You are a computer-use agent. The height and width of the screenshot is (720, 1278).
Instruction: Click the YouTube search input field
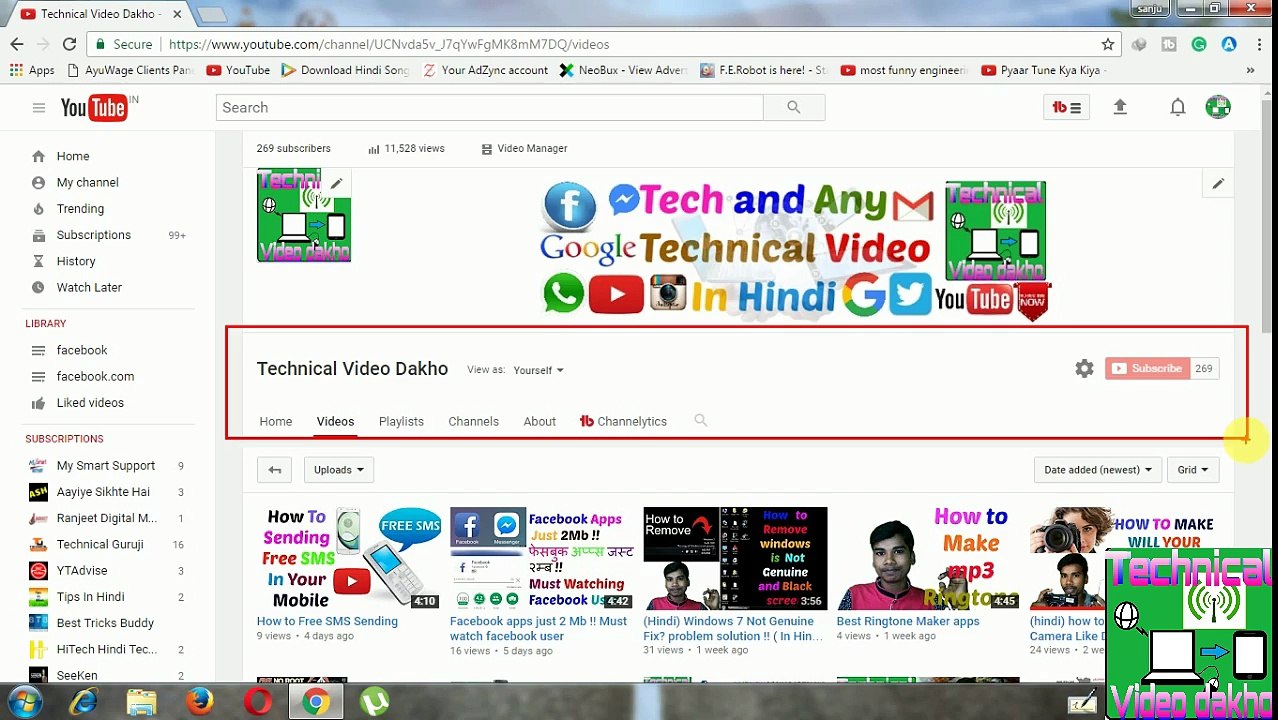[489, 107]
